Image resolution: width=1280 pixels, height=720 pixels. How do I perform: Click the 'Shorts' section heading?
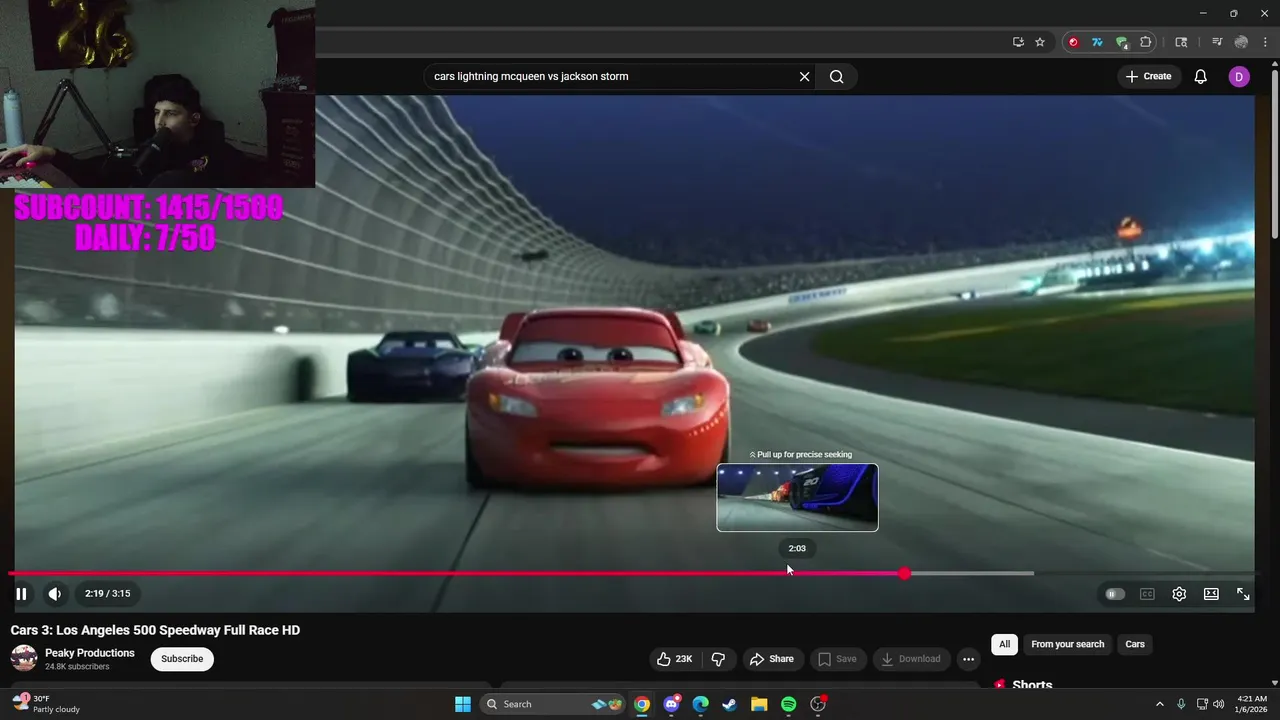point(1032,685)
